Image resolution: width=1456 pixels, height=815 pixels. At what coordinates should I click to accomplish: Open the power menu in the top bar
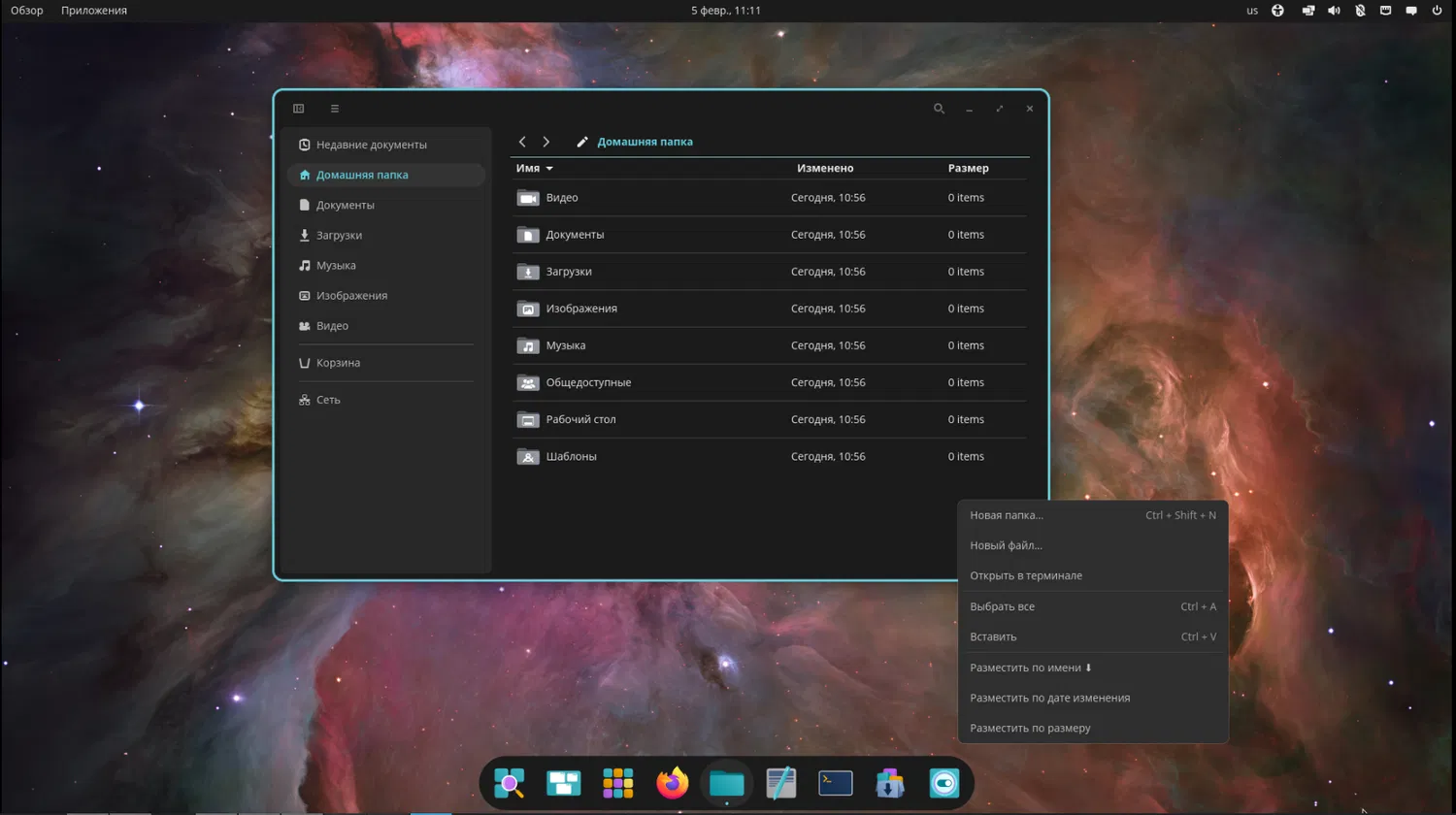coord(1437,11)
